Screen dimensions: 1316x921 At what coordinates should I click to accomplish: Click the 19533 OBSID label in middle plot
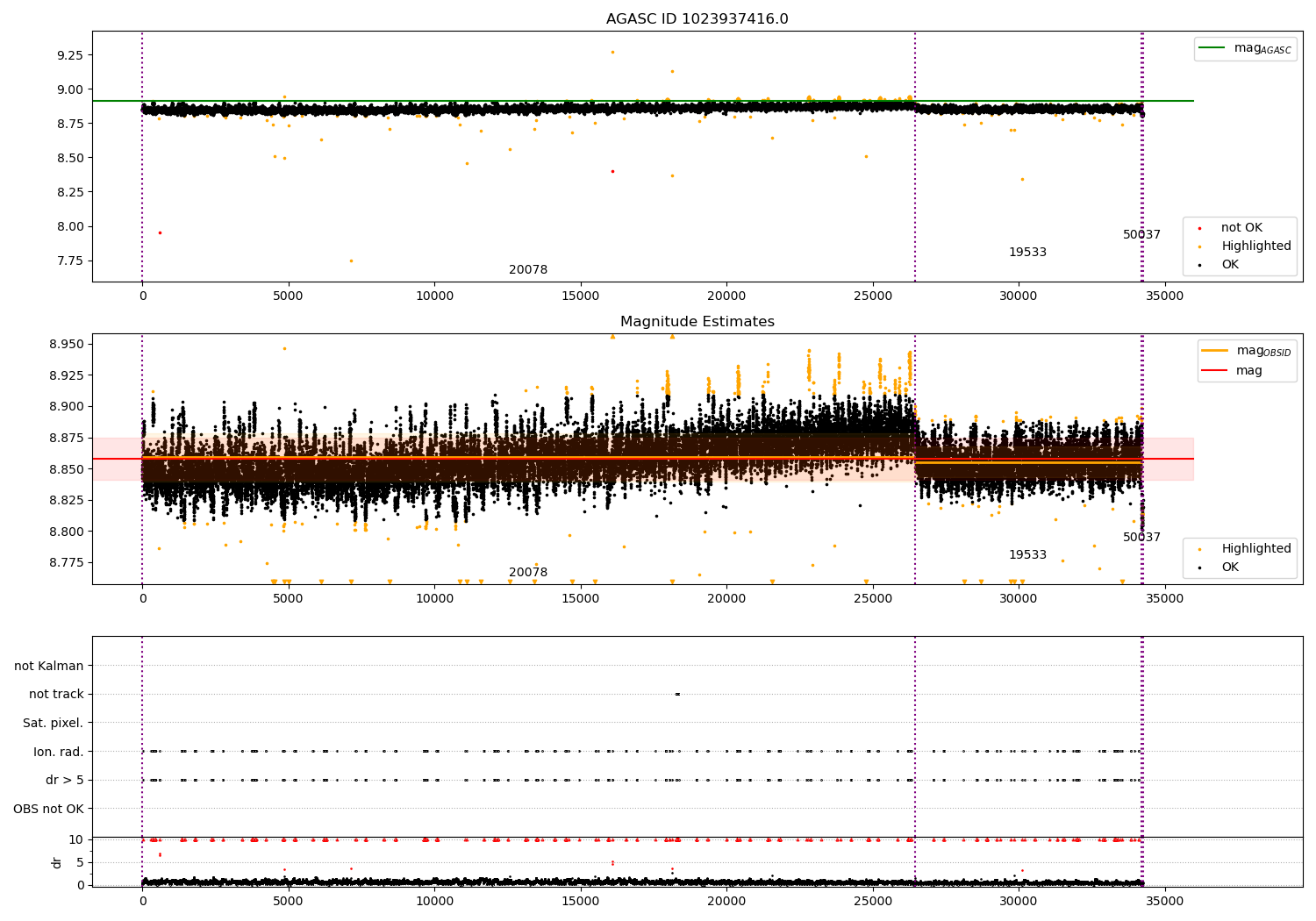click(x=1027, y=555)
